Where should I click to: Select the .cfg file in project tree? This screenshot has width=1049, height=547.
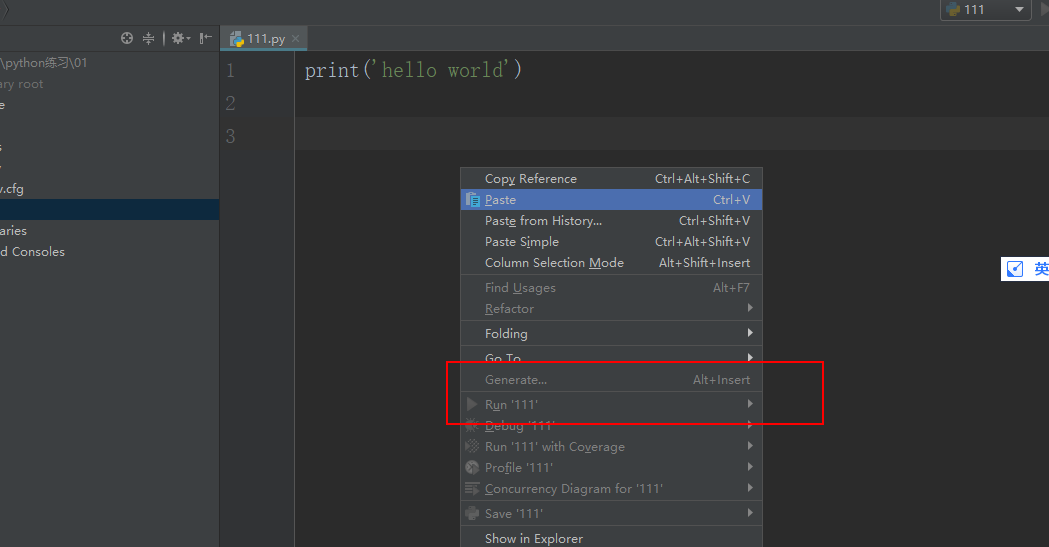coord(12,189)
